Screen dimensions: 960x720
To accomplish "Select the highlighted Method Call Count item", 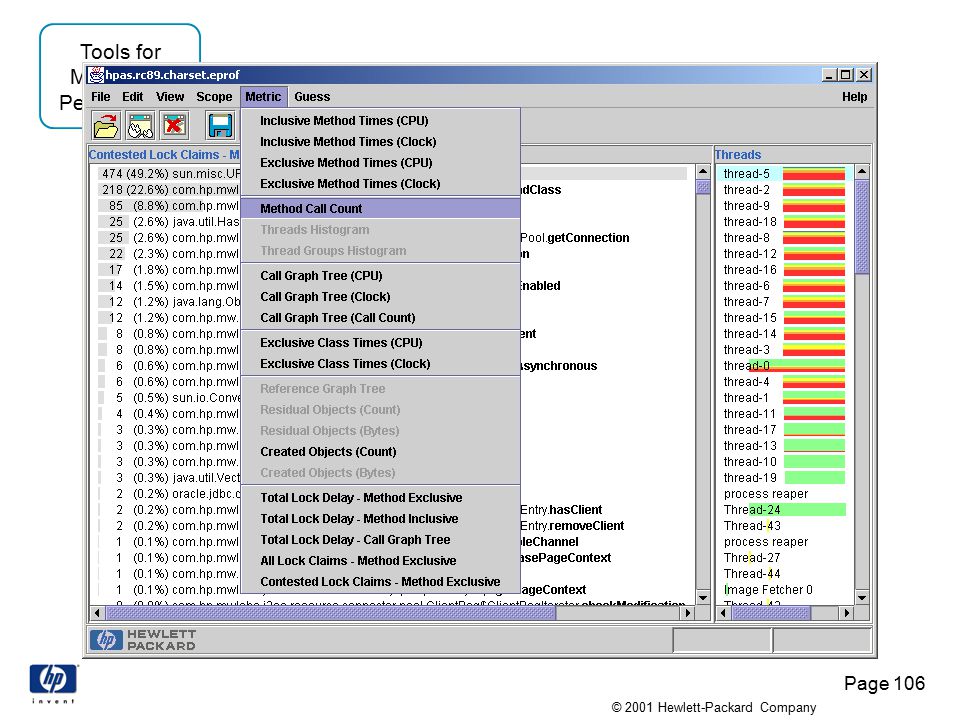I will coord(381,209).
